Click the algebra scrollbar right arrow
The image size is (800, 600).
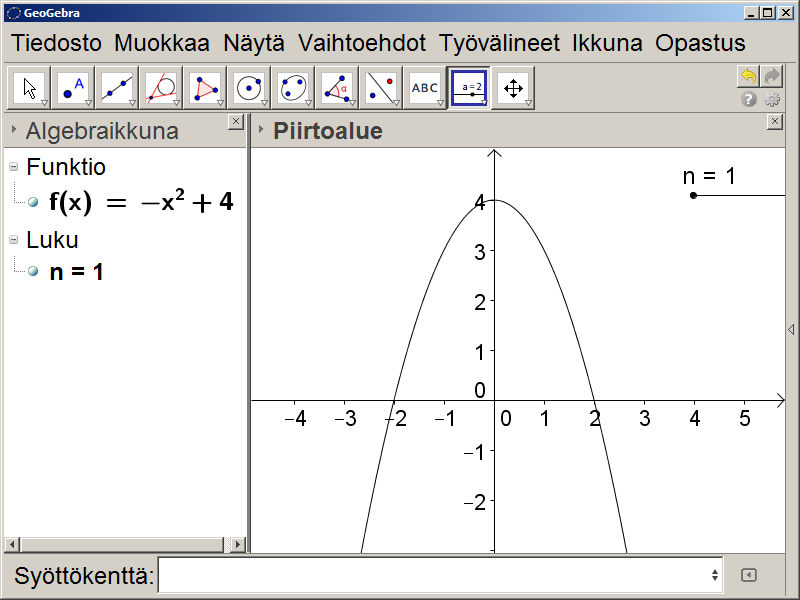pos(237,545)
